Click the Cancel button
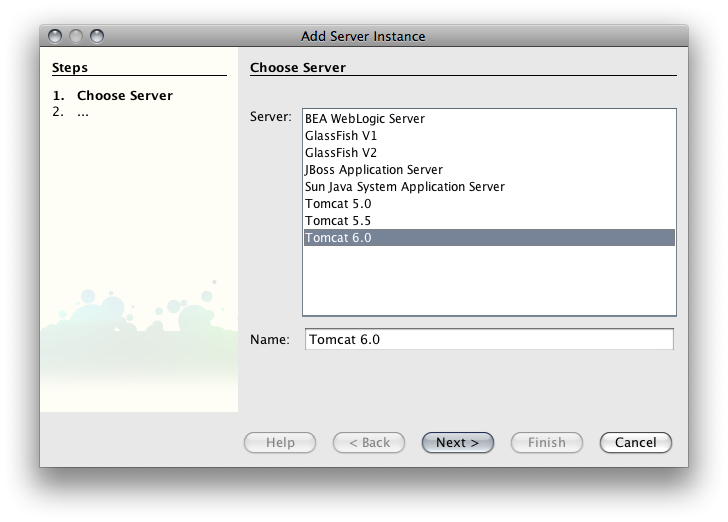This screenshot has height=522, width=728. [x=636, y=443]
